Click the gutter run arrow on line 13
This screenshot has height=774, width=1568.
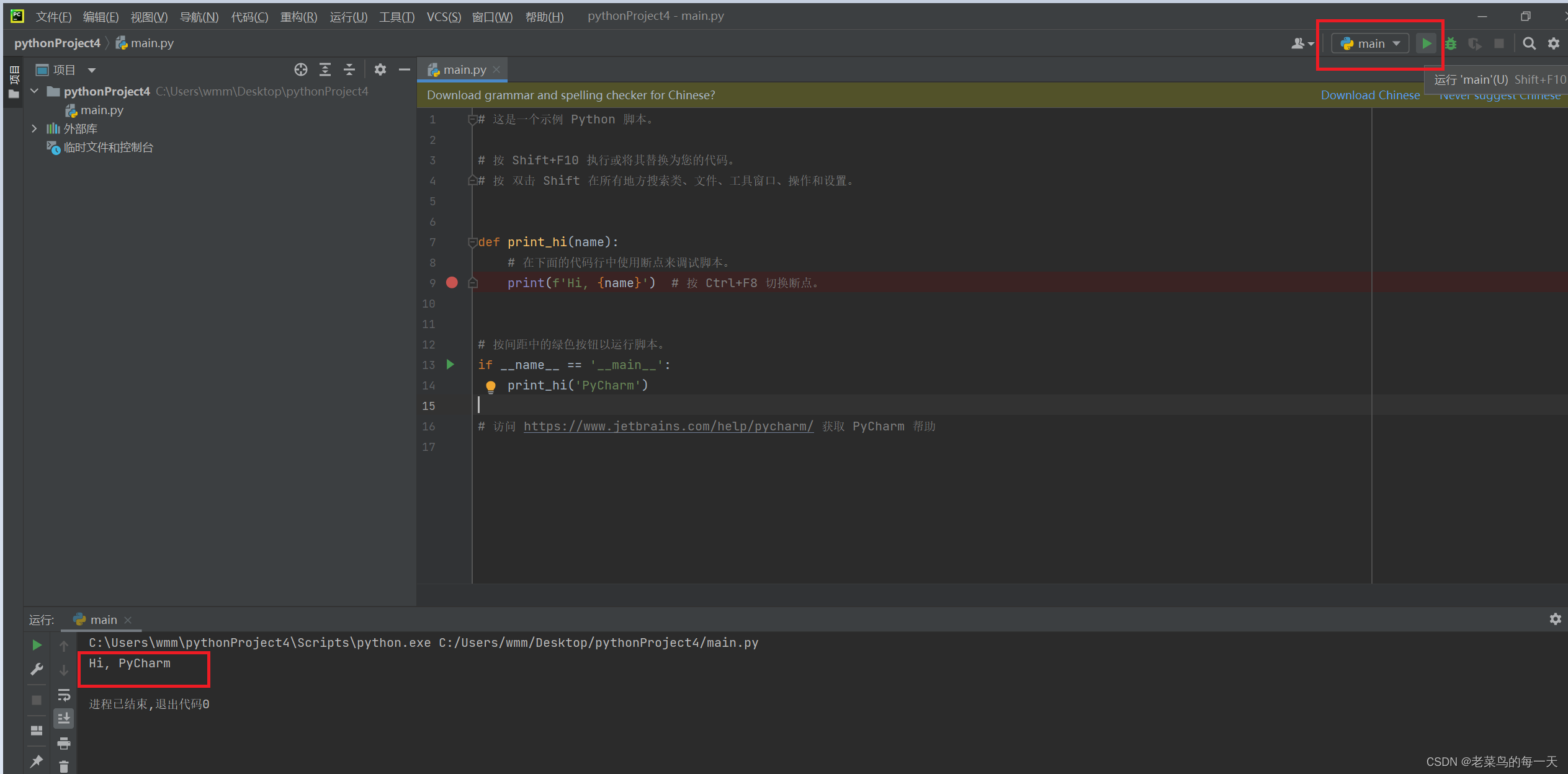pos(451,365)
